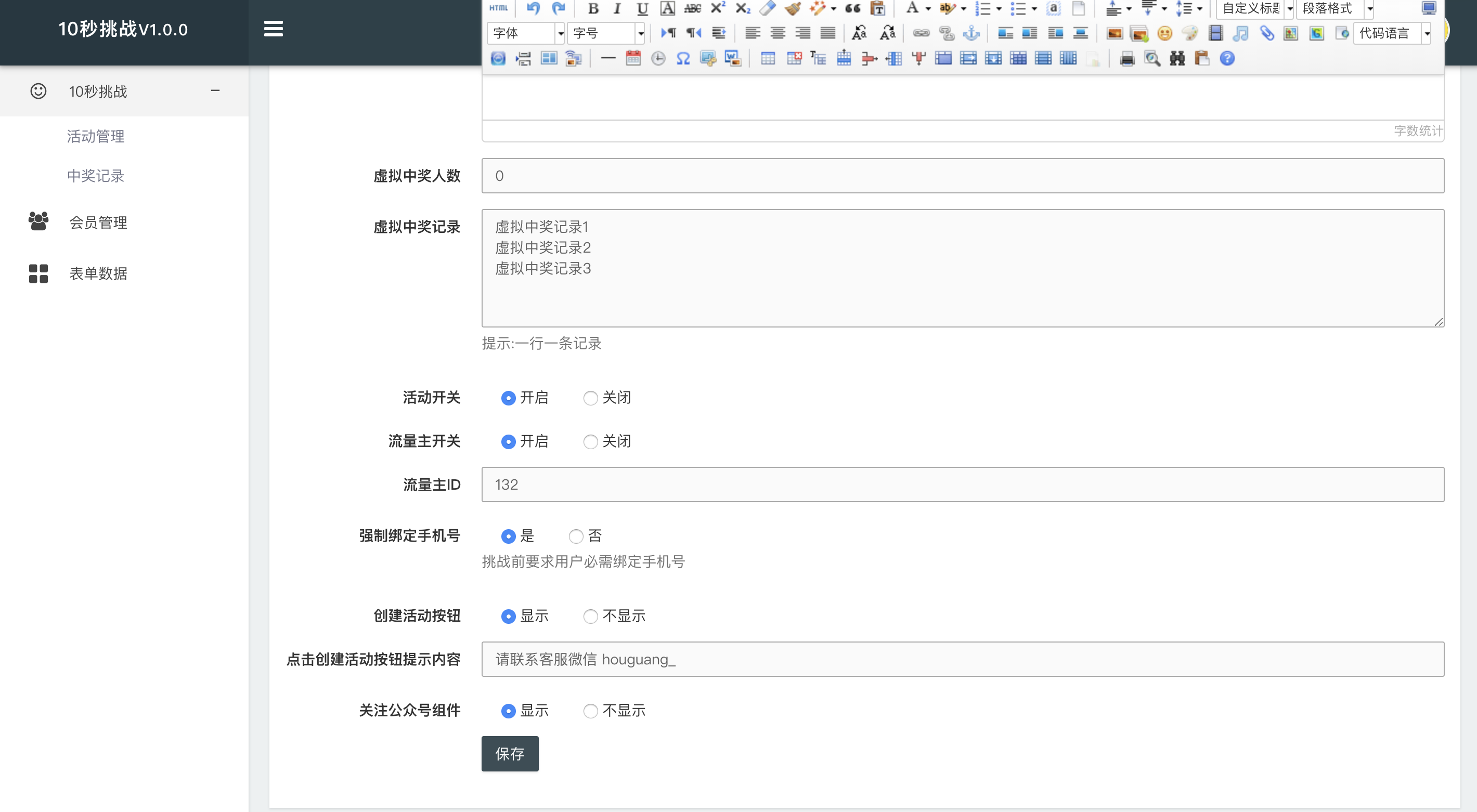
Task: Clear formatting with the eraser icon
Action: [767, 8]
